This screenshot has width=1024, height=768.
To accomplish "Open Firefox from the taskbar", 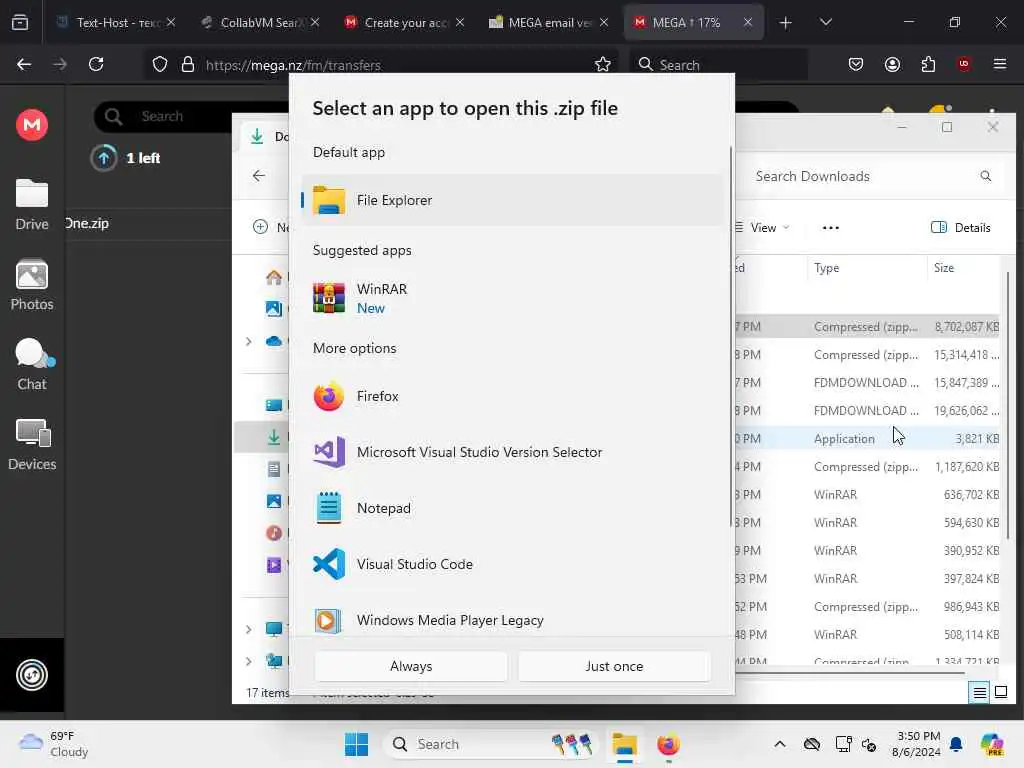I will (x=668, y=744).
